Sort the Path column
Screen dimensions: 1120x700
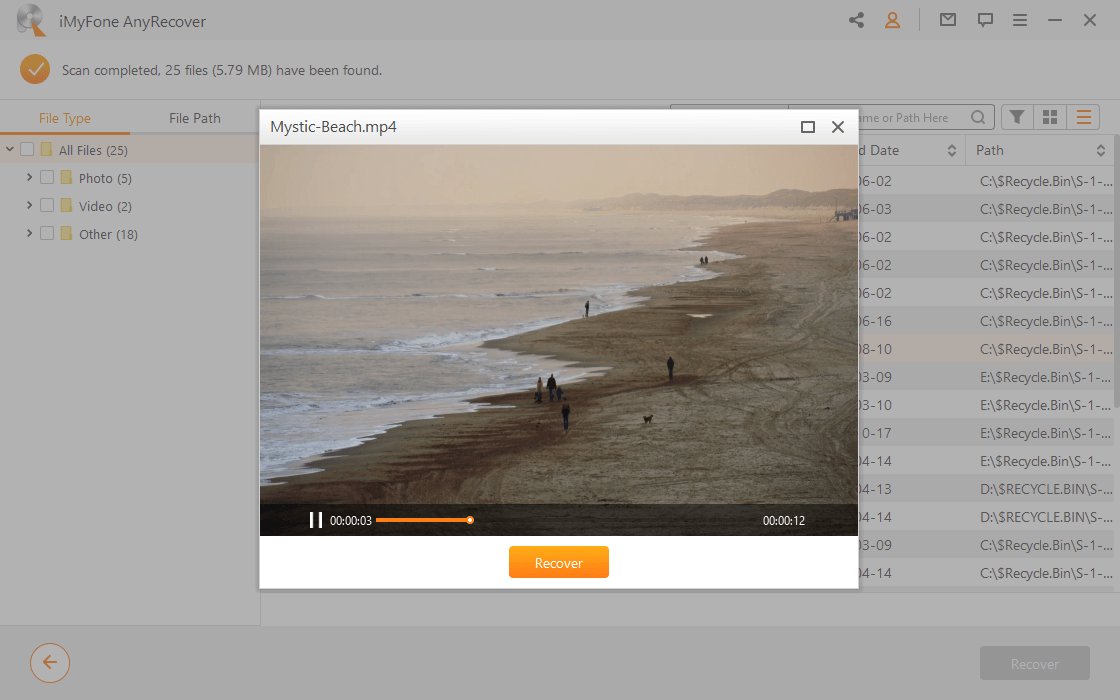pyautogui.click(x=1100, y=150)
